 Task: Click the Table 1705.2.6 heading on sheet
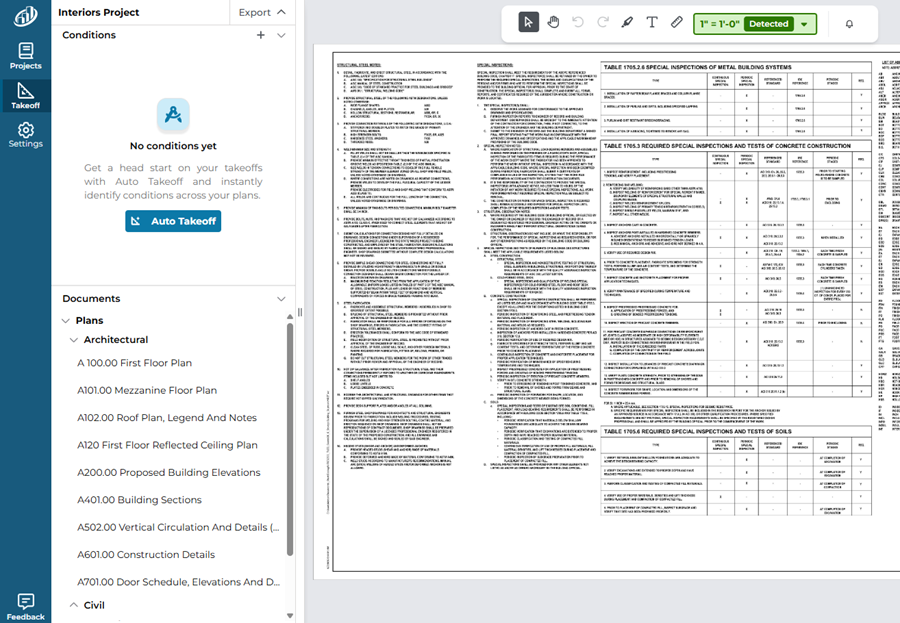(697, 67)
